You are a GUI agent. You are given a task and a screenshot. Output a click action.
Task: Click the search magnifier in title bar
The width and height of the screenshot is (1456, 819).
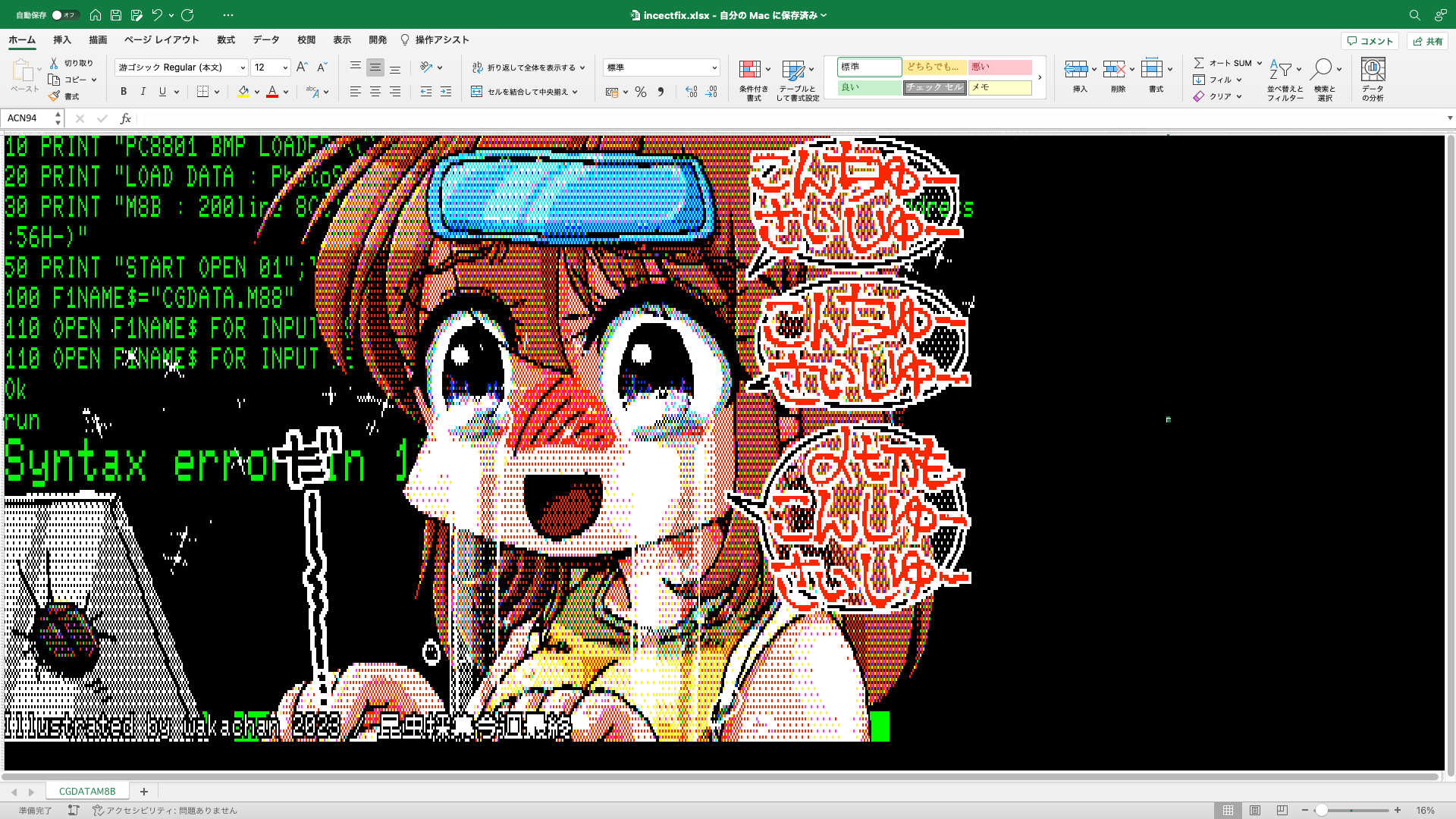tap(1414, 14)
